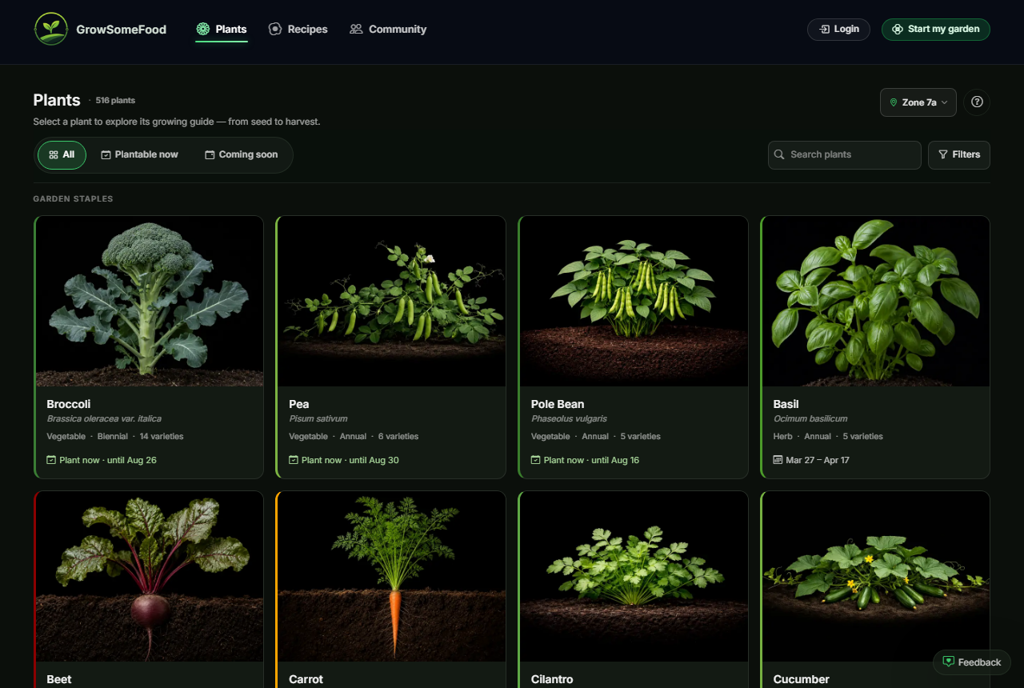Viewport: 1024px width, 688px height.
Task: Click the 'Plants' page heading
Action: [x=57, y=100]
